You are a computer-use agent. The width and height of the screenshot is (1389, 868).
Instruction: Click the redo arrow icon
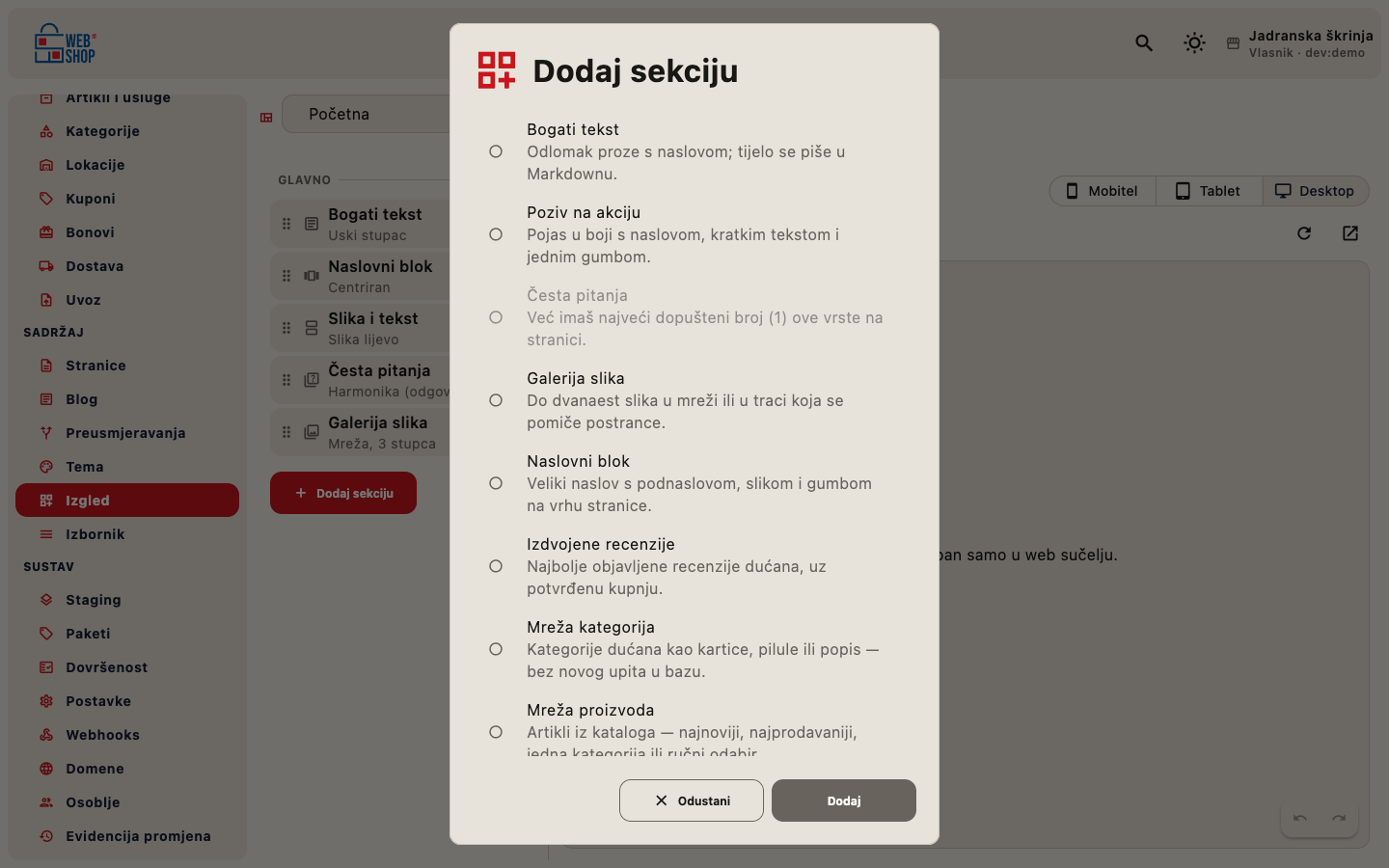[1339, 819]
